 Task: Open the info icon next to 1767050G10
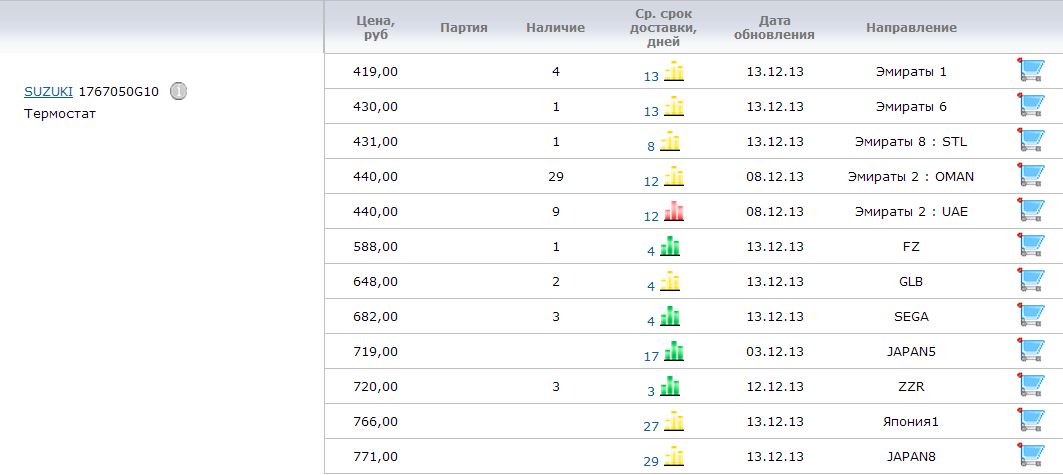tap(178, 91)
